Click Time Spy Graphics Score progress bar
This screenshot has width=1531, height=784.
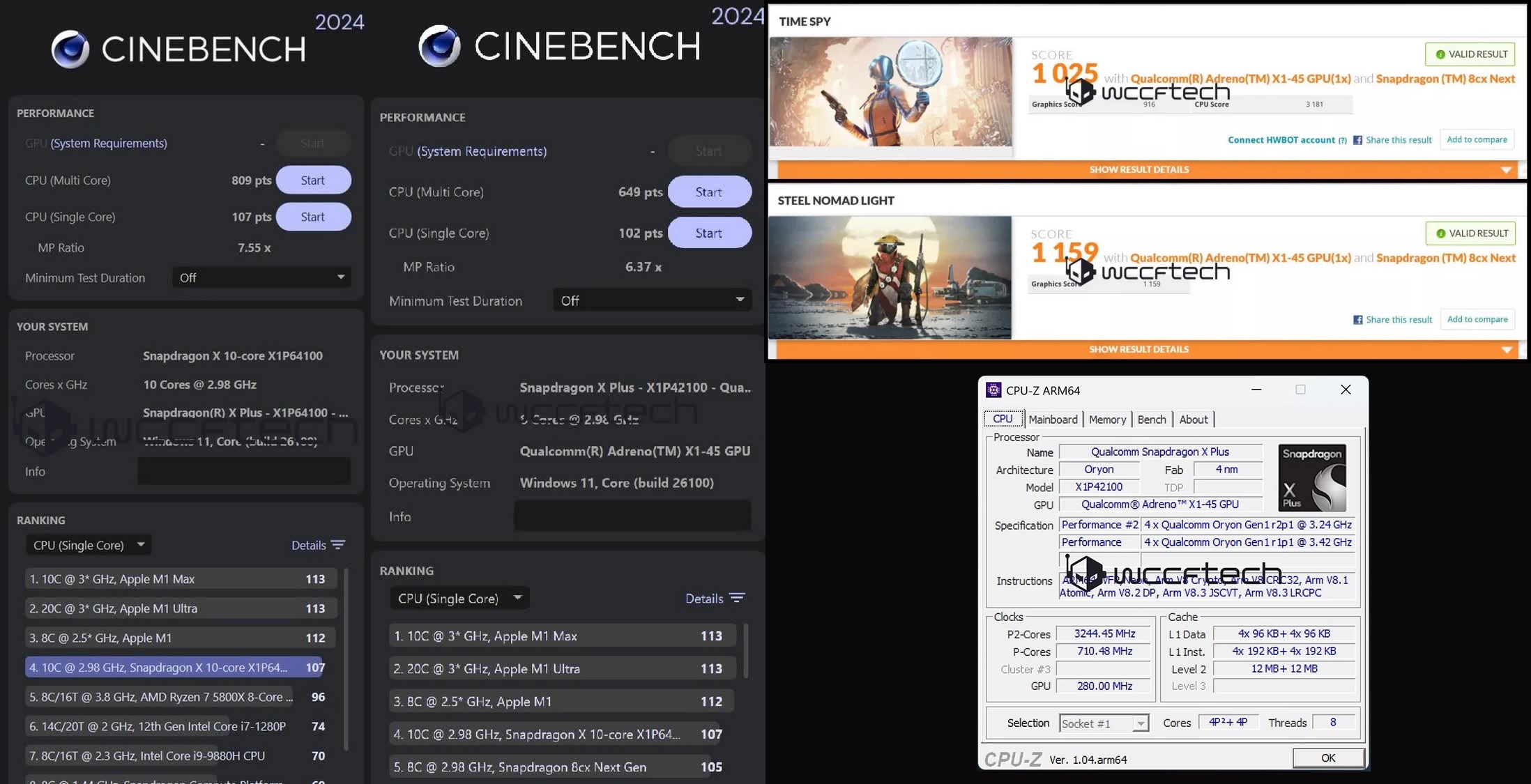tap(1111, 105)
